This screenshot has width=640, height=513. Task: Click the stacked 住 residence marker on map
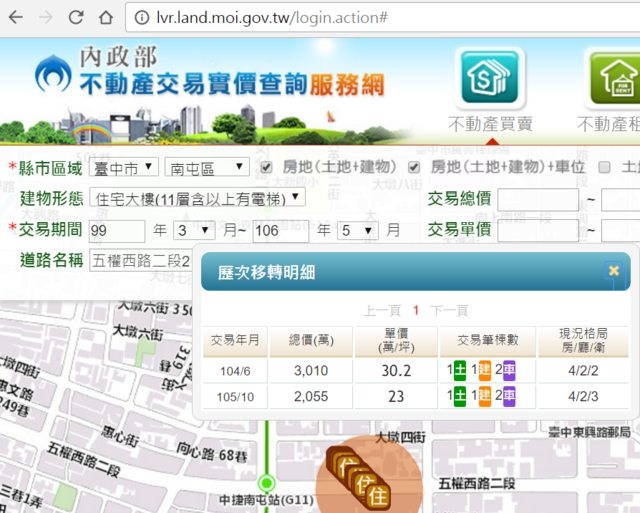pyautogui.click(x=359, y=477)
